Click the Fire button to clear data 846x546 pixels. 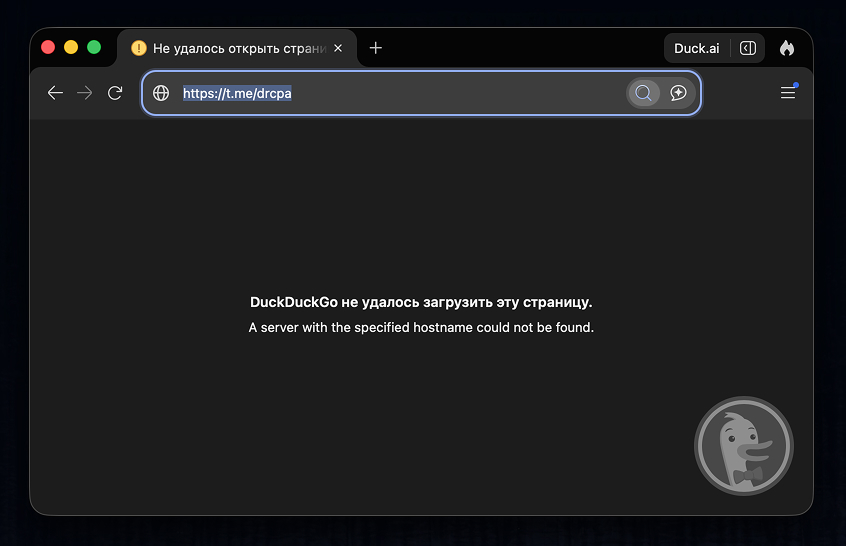787,49
